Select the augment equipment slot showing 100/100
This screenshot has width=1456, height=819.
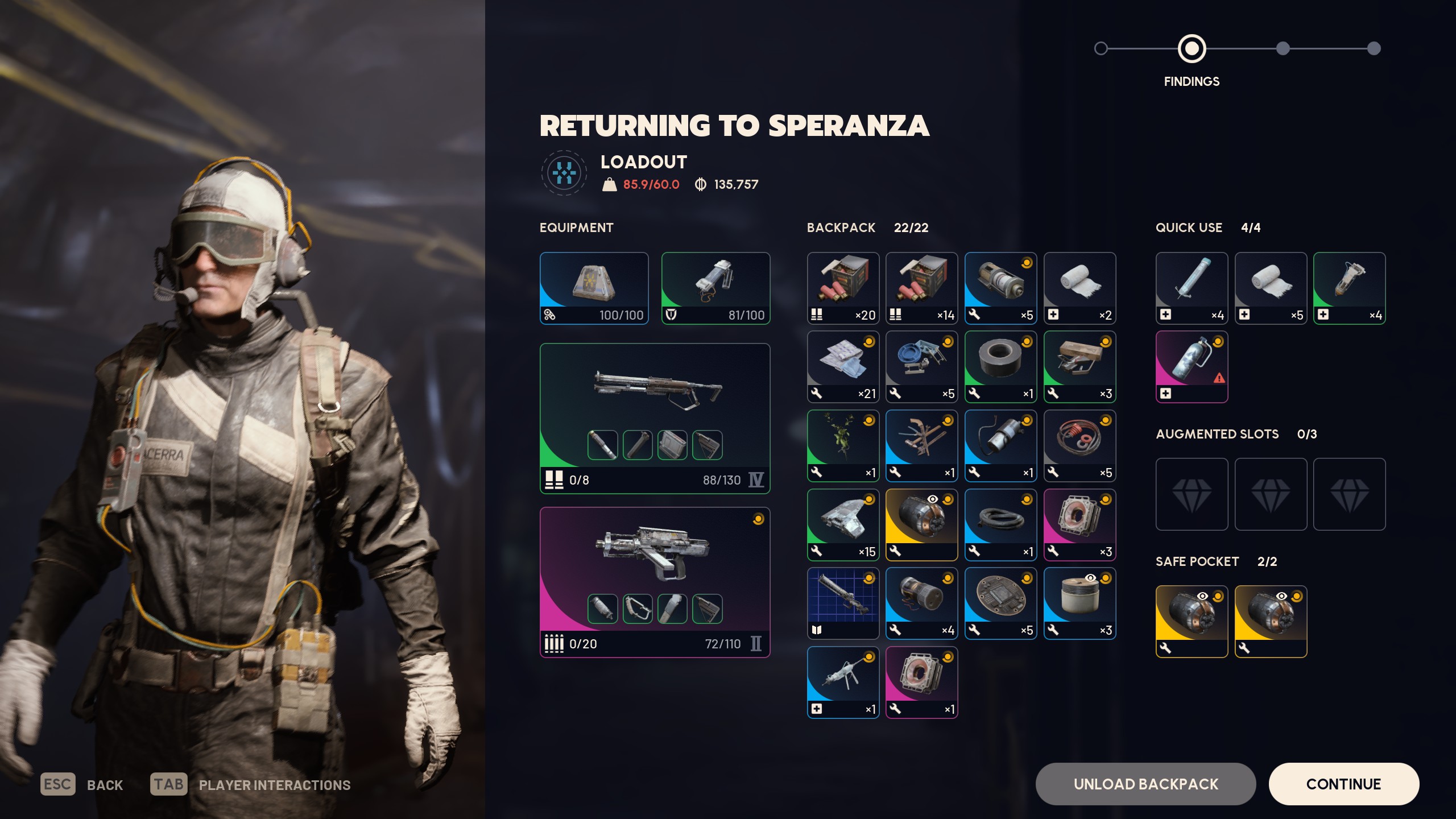tap(594, 288)
